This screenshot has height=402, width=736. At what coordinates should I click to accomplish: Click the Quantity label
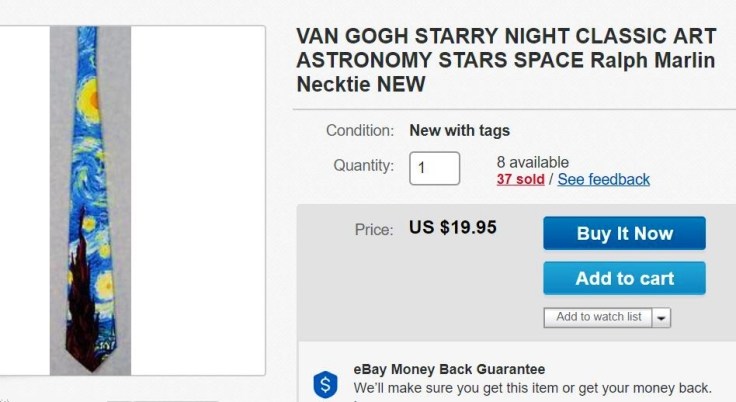(364, 166)
